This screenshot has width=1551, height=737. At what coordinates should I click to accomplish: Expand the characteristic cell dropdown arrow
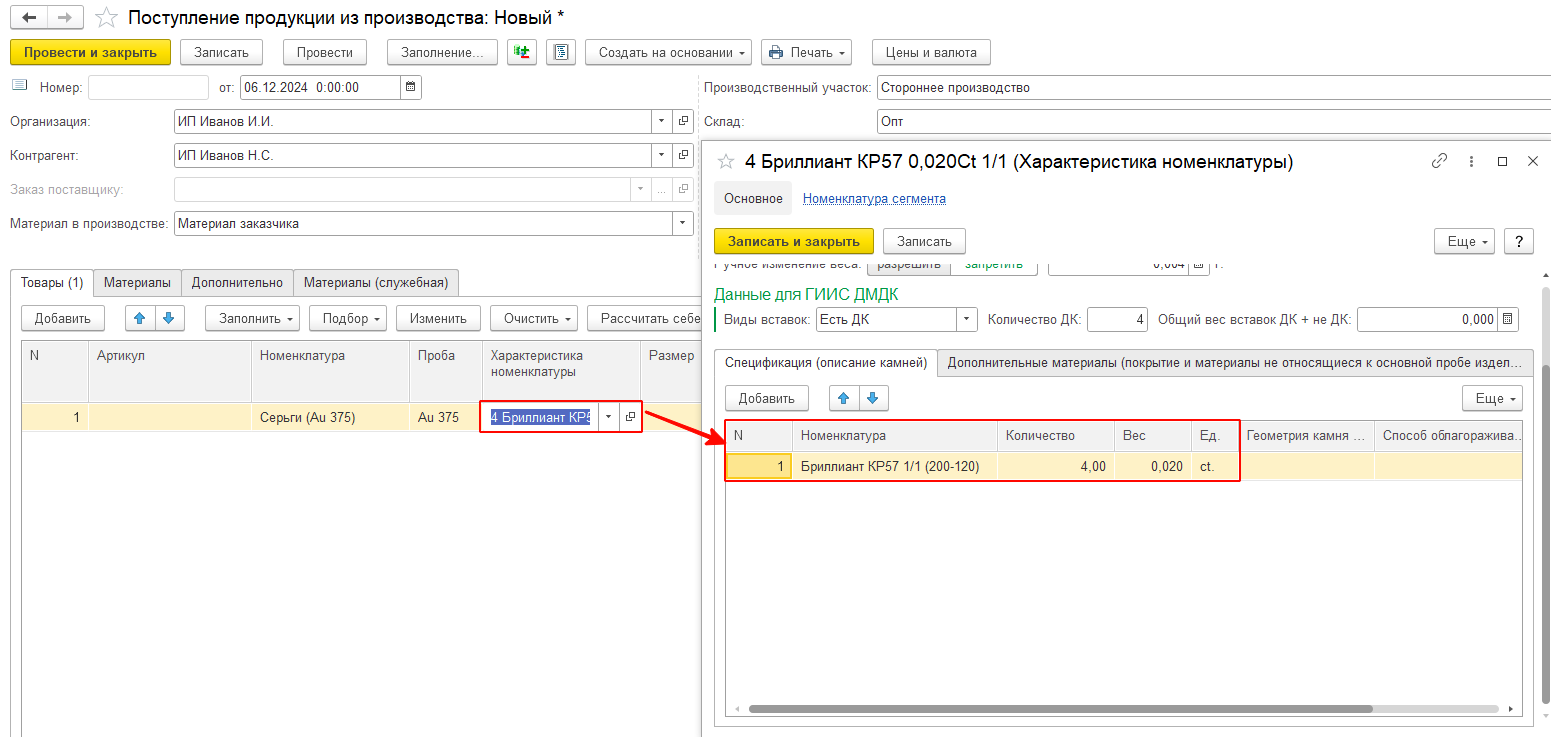609,417
